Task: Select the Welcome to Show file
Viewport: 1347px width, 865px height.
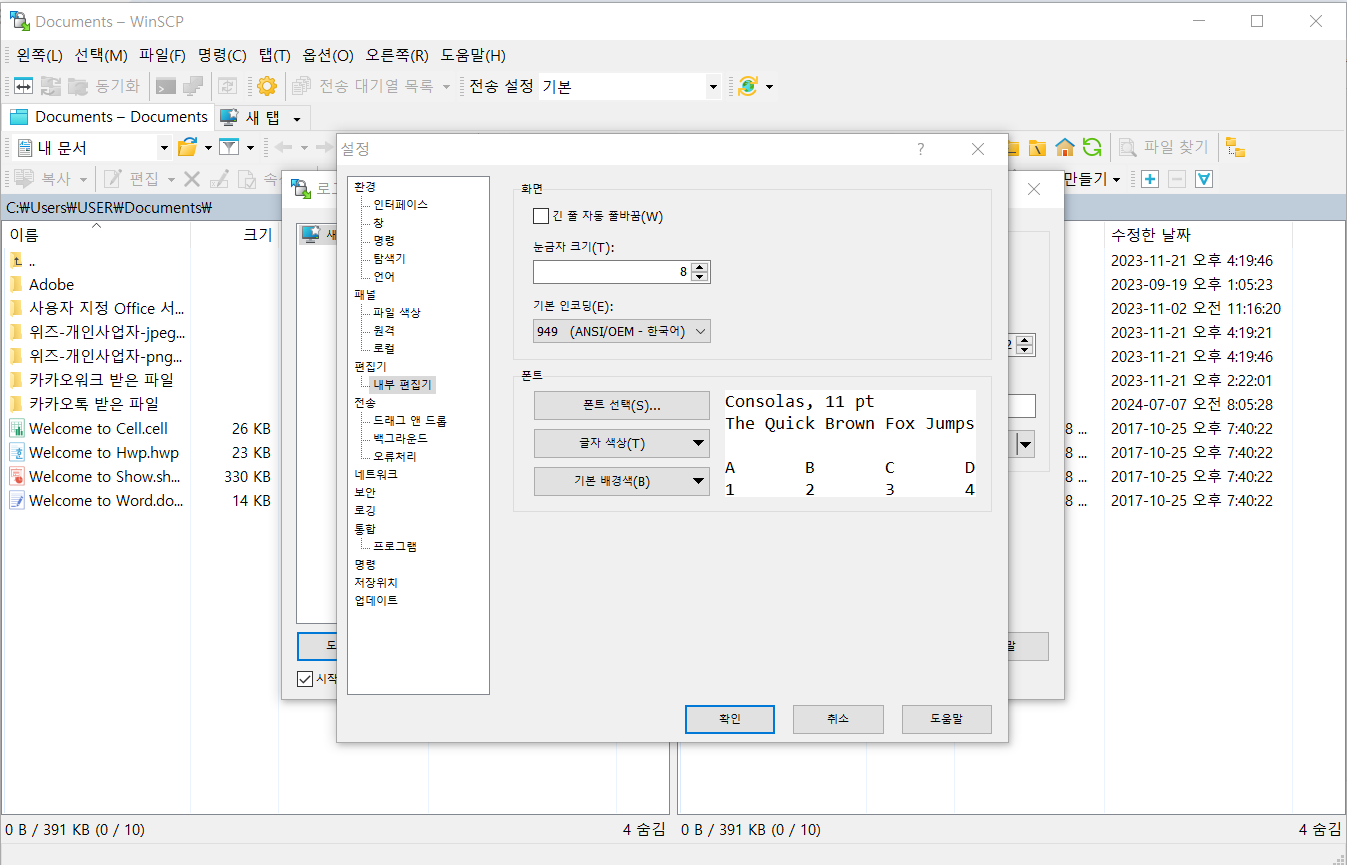Action: pos(104,477)
